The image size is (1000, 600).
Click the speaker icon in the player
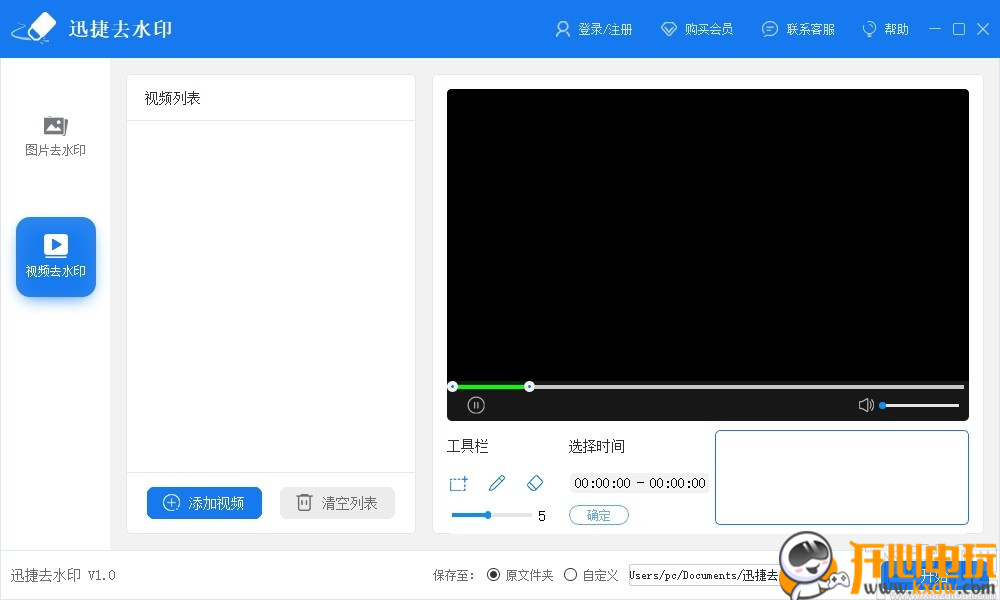pos(865,404)
